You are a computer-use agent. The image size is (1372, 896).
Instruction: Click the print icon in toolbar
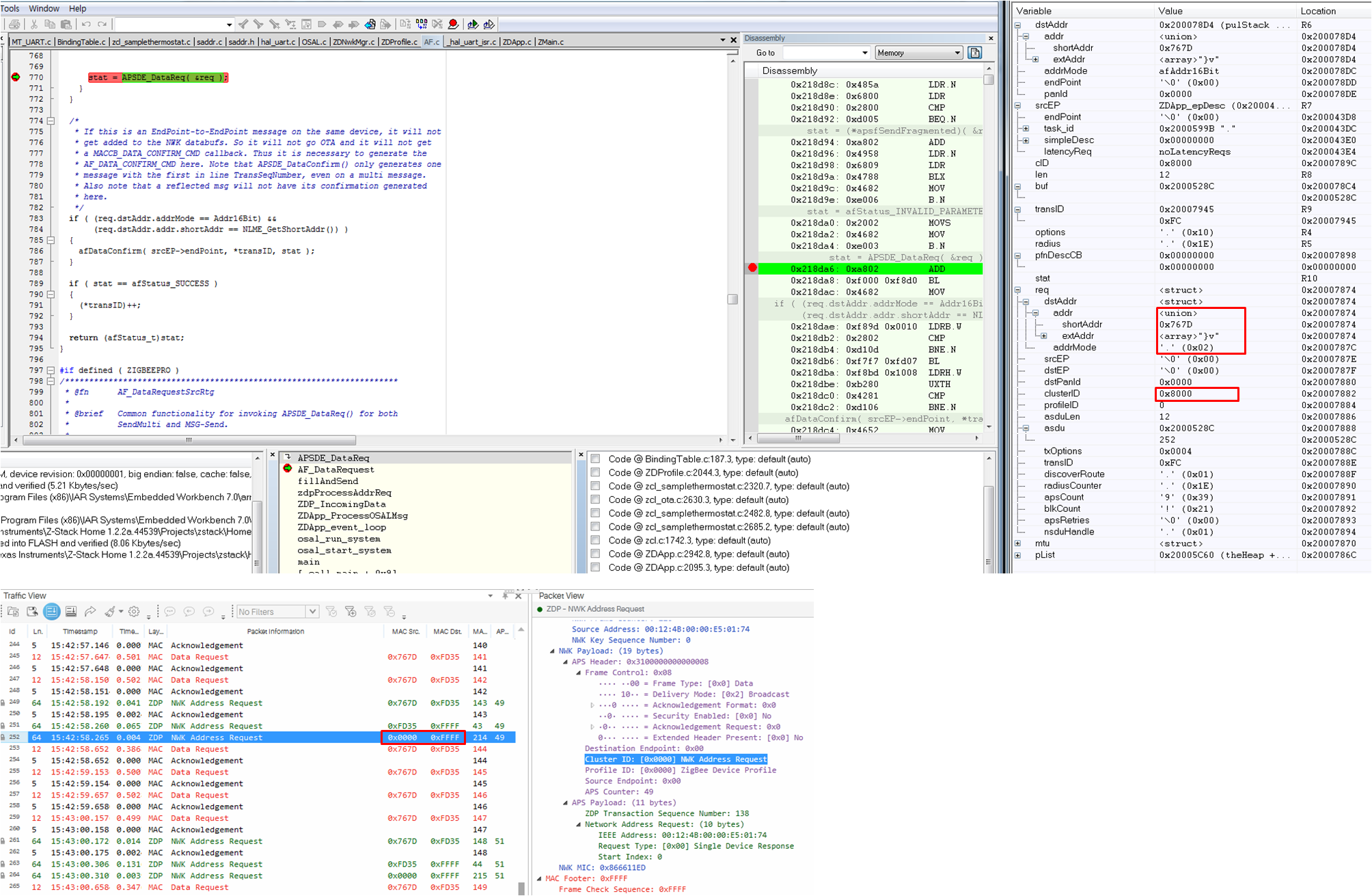tap(14, 25)
